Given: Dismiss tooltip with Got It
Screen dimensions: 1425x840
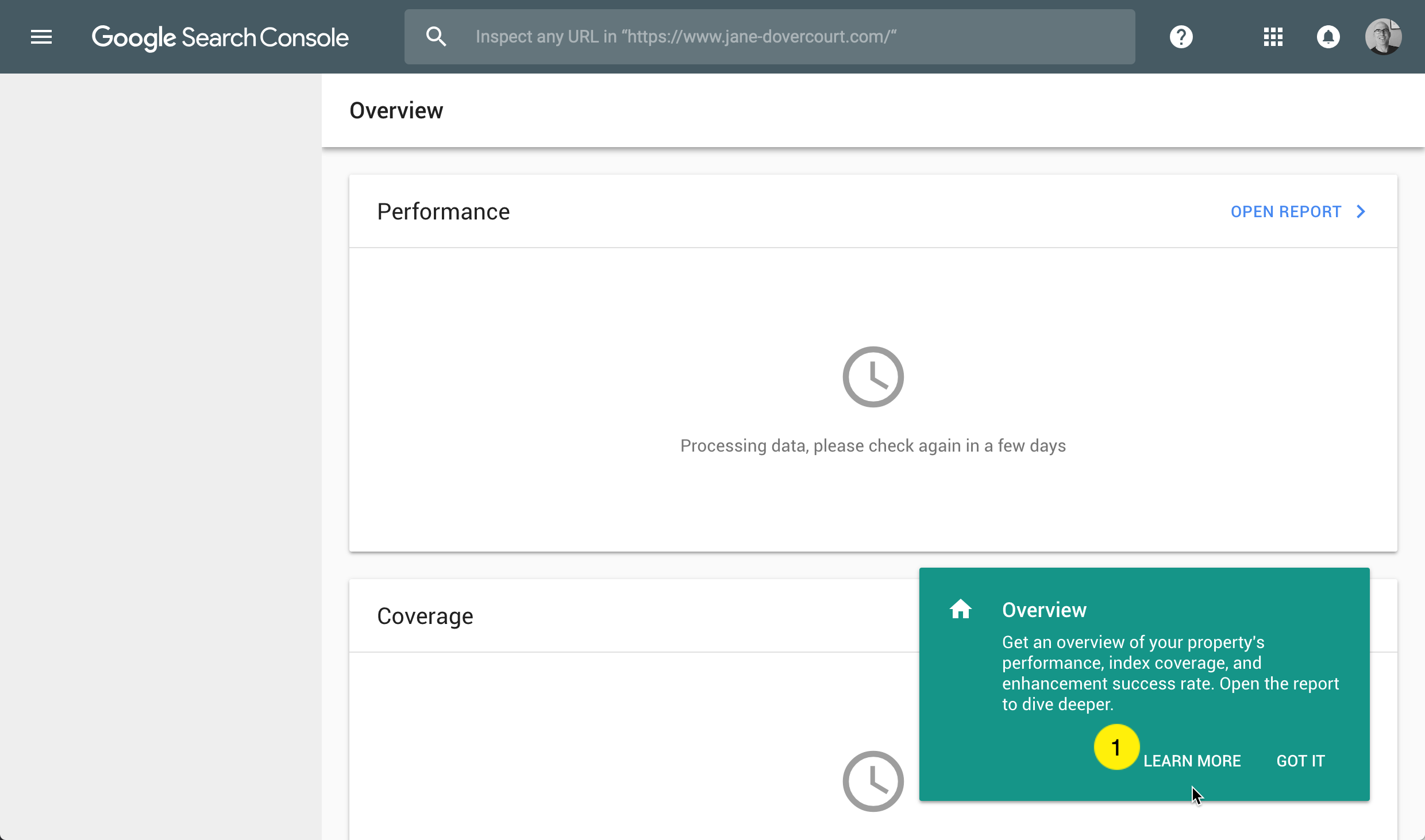Looking at the screenshot, I should tap(1300, 761).
